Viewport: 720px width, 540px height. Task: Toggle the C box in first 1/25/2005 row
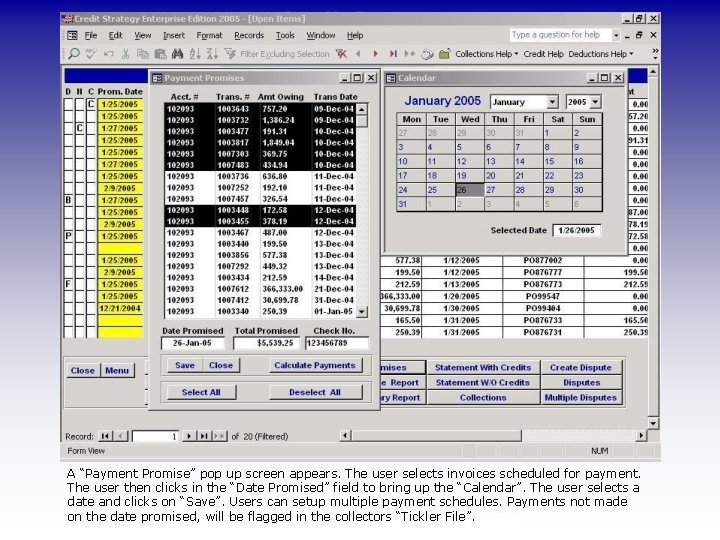(x=91, y=104)
